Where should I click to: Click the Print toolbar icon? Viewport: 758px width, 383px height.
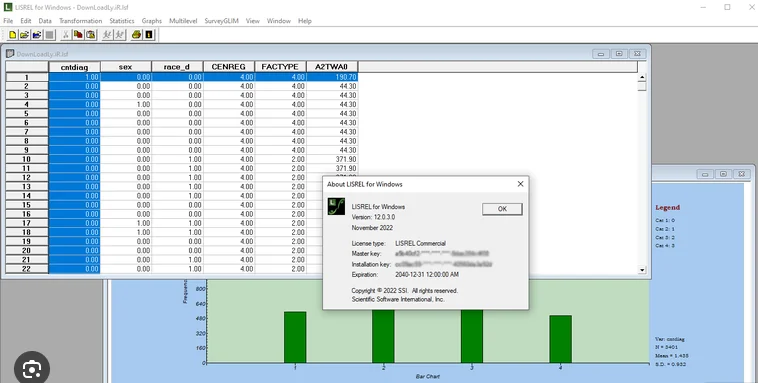point(136,35)
